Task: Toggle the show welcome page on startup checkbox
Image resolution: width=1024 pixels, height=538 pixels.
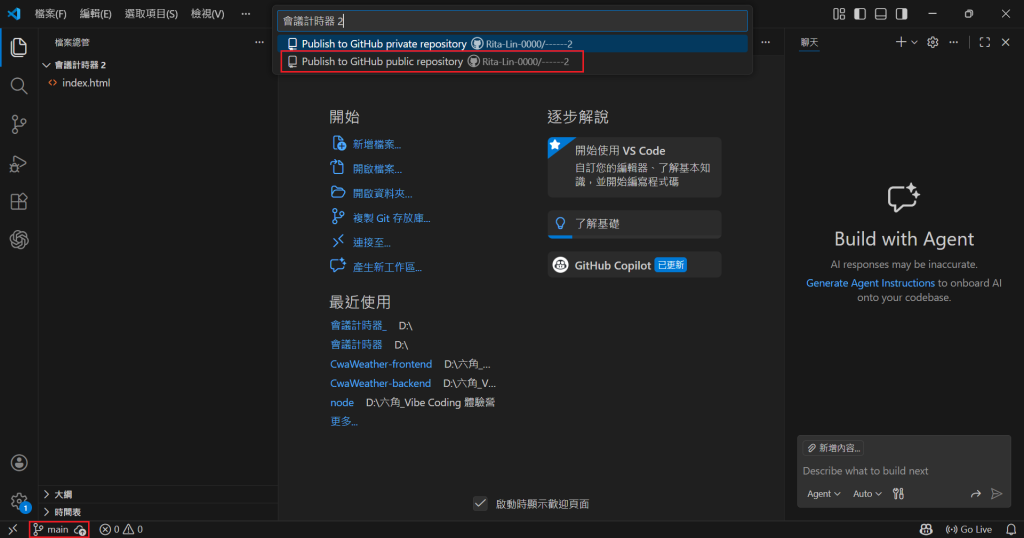Action: point(480,503)
